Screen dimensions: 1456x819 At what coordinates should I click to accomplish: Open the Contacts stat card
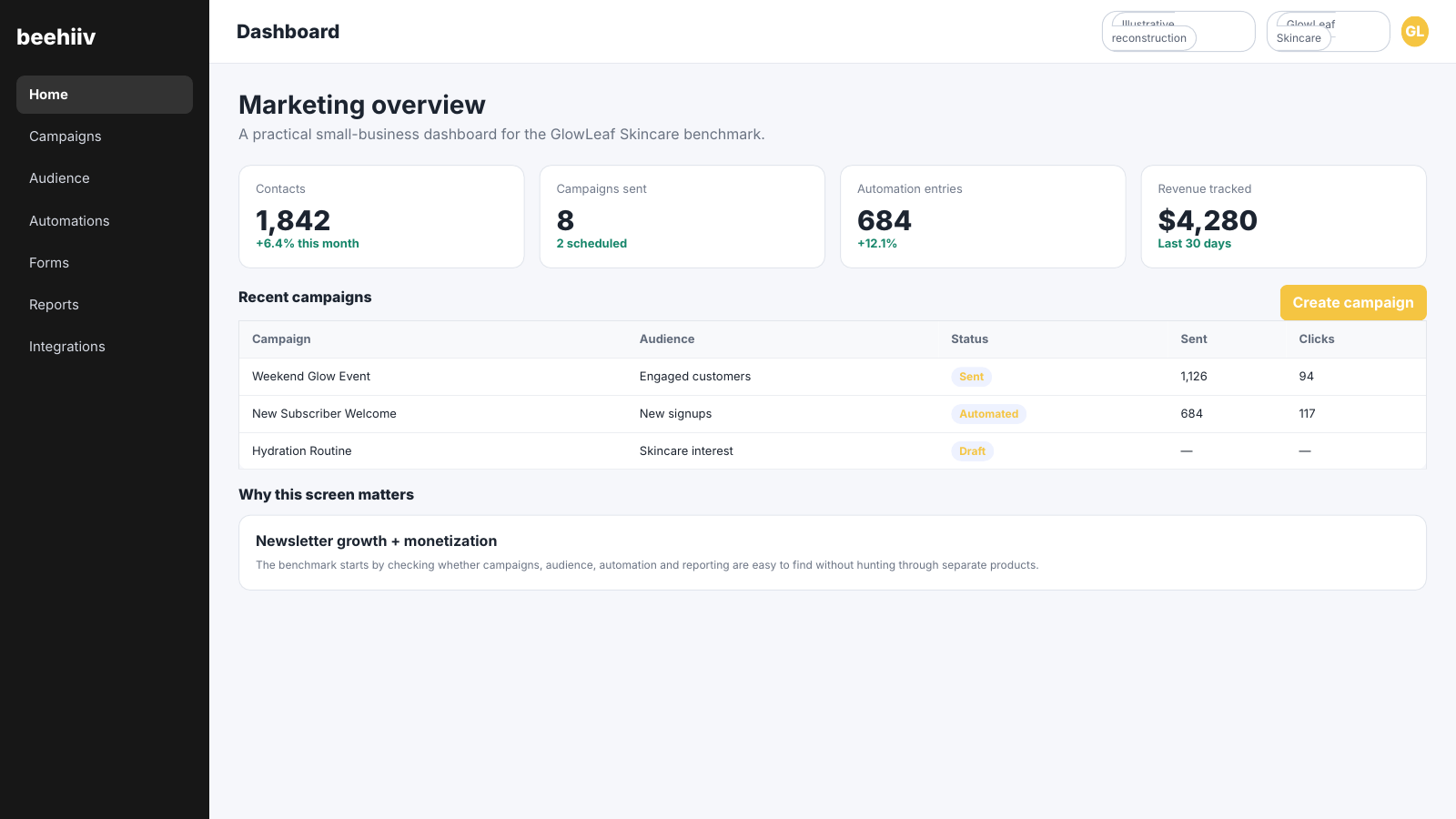pos(381,217)
